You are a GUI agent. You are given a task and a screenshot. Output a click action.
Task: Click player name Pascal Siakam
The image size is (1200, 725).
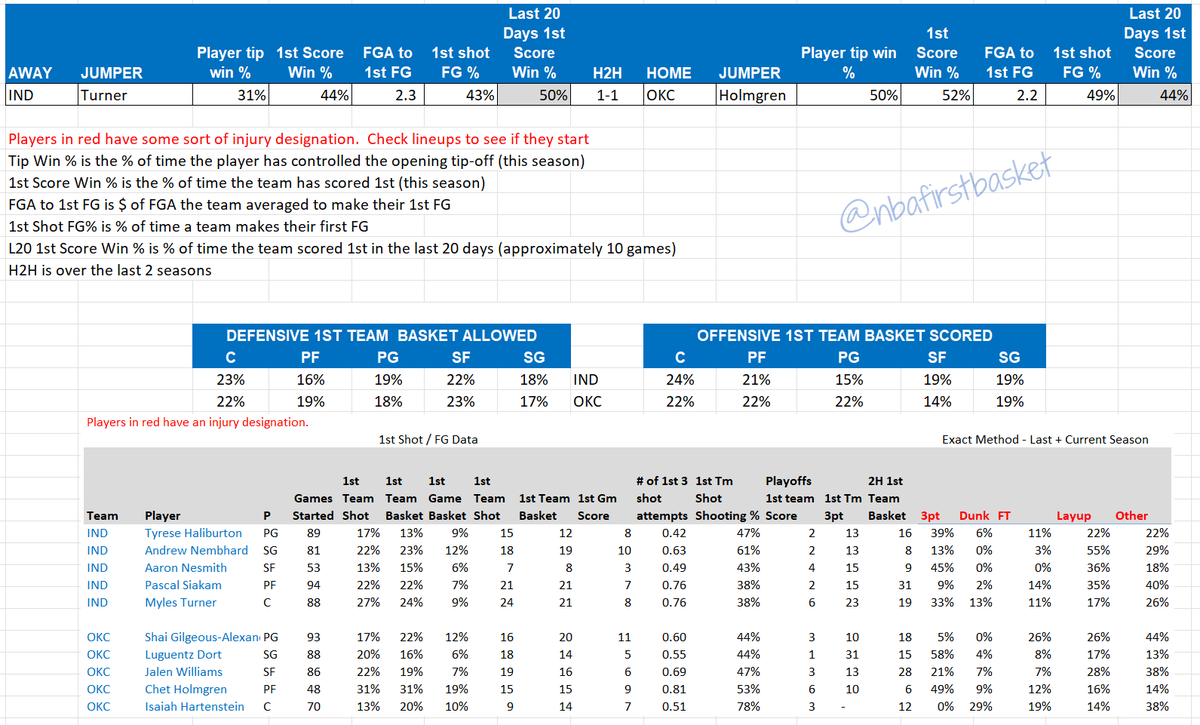[x=183, y=585]
